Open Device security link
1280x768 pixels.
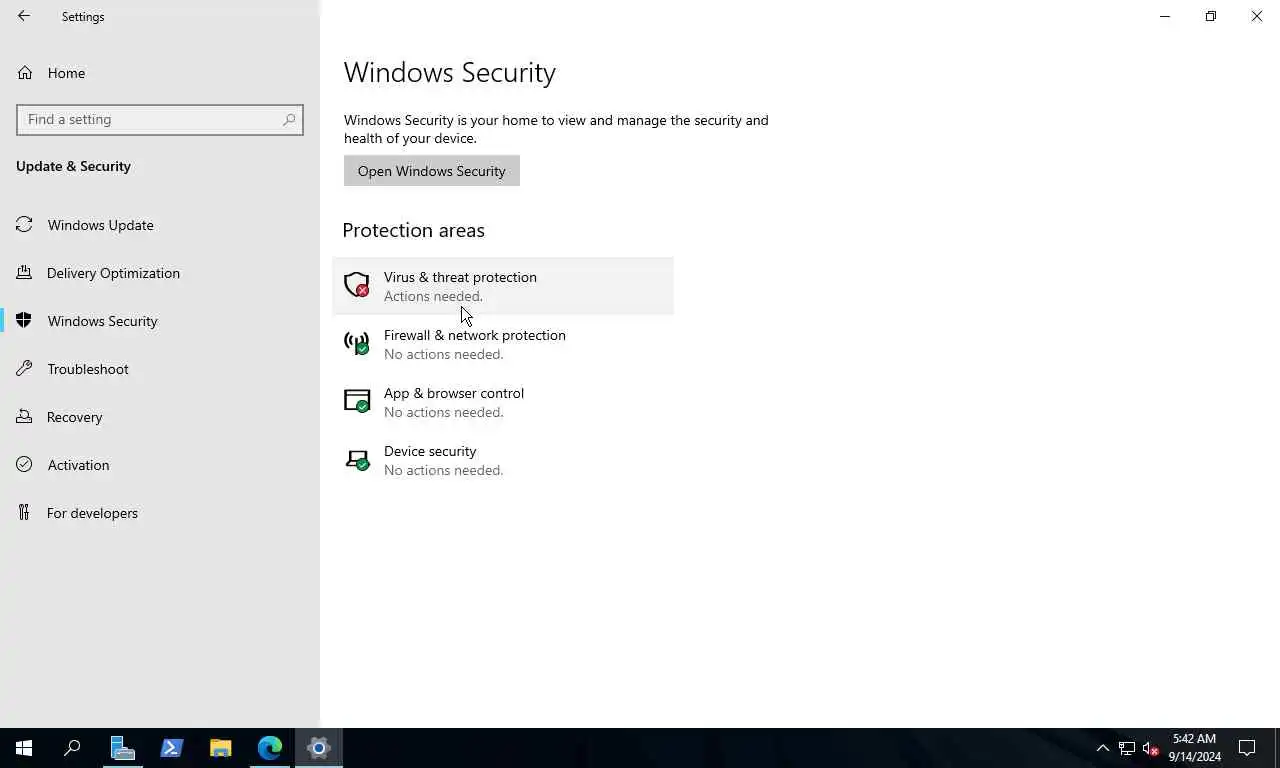(x=503, y=460)
